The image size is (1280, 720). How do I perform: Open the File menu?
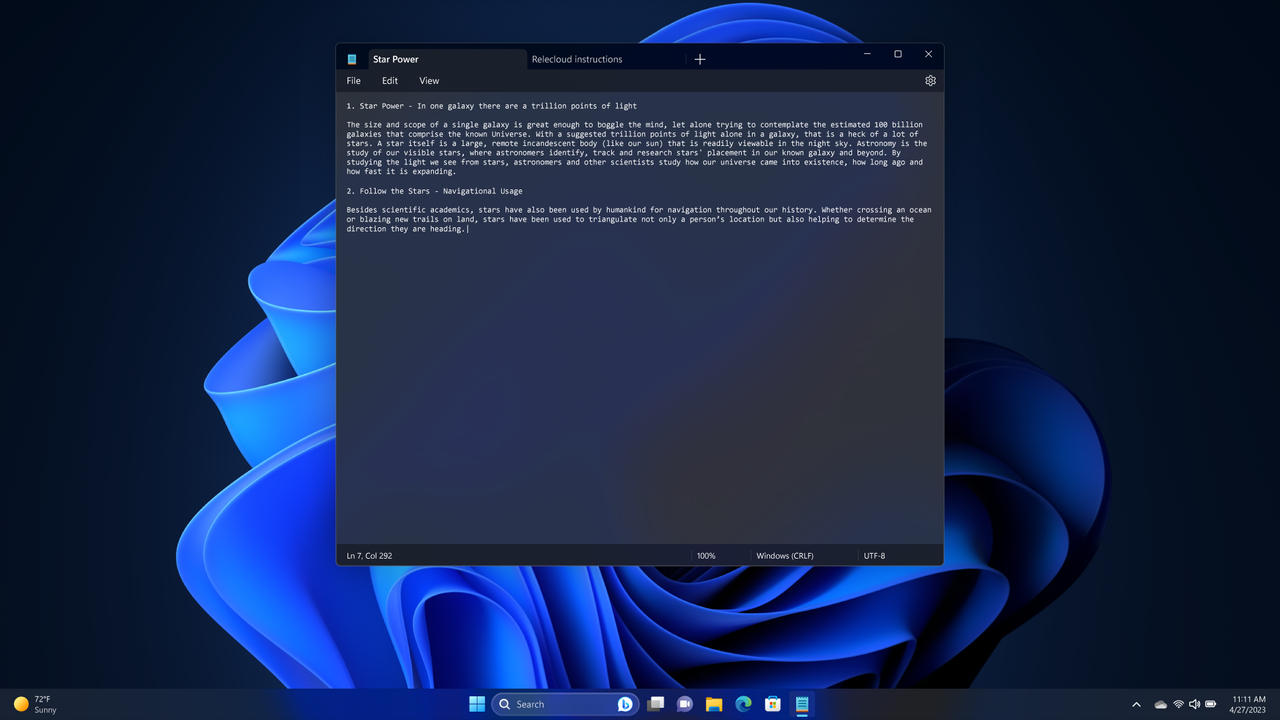pos(353,81)
